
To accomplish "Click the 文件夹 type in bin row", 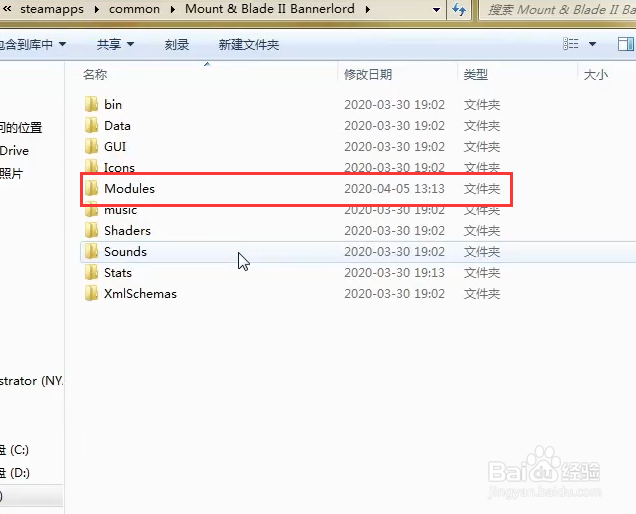I will tap(482, 105).
